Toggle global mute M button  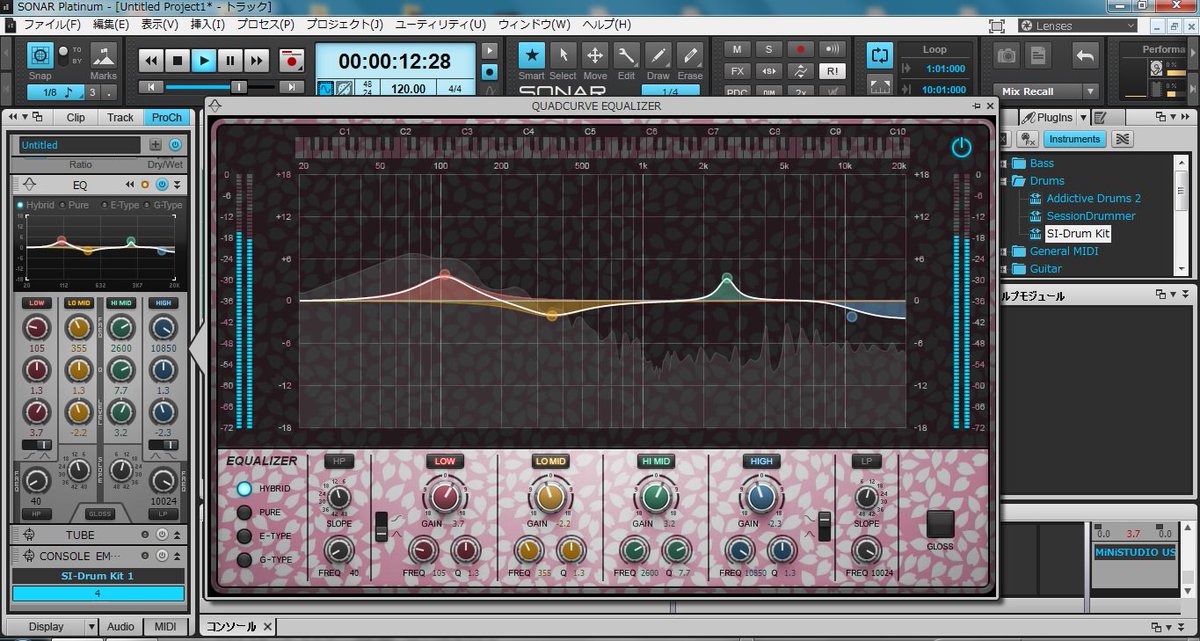737,49
